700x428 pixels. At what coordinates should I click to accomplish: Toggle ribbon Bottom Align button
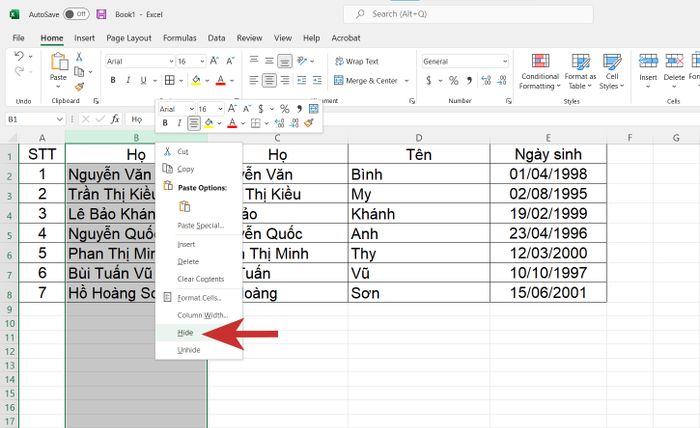click(284, 61)
